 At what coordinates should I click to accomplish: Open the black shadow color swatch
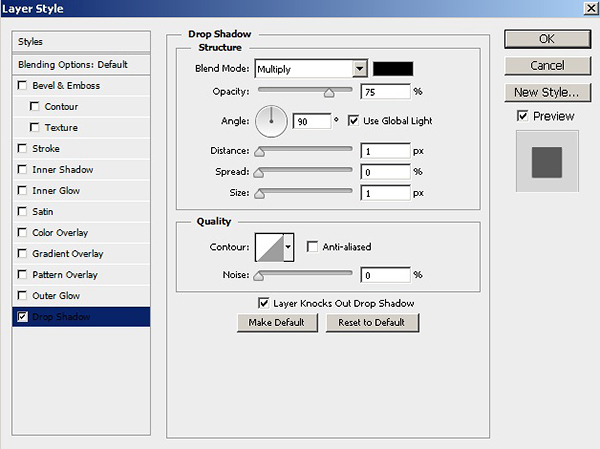tap(393, 69)
